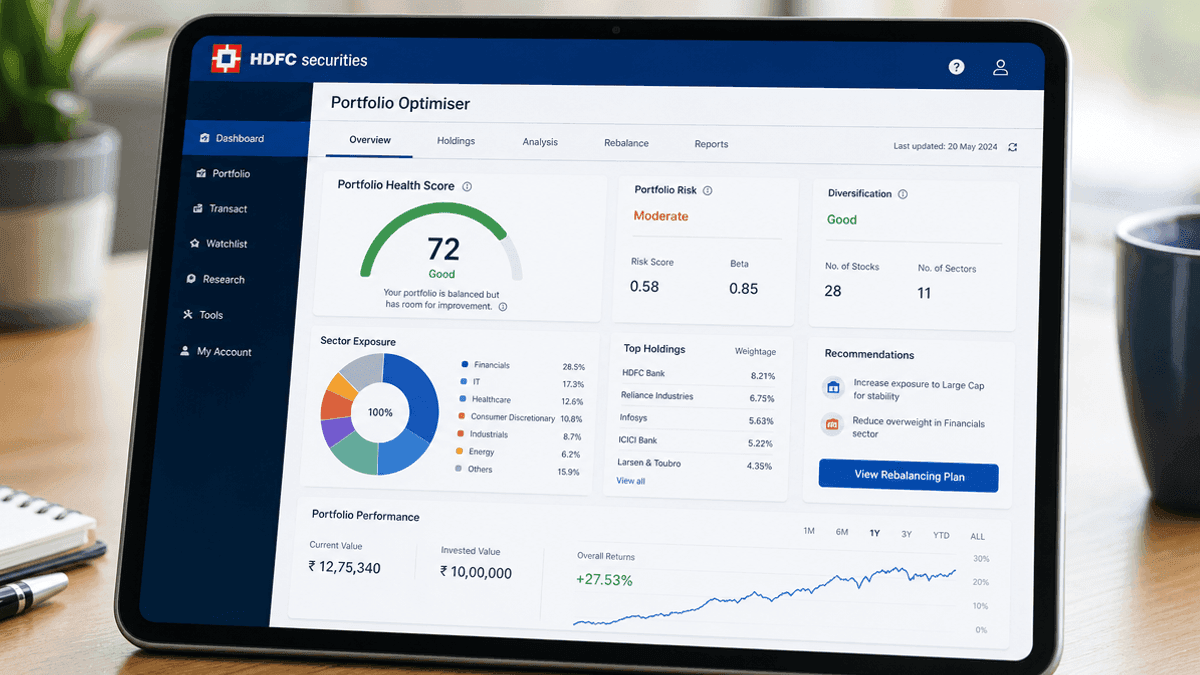Click the Financials overweight recommendation icon
Screen dimensions: 1200x675
(831, 425)
